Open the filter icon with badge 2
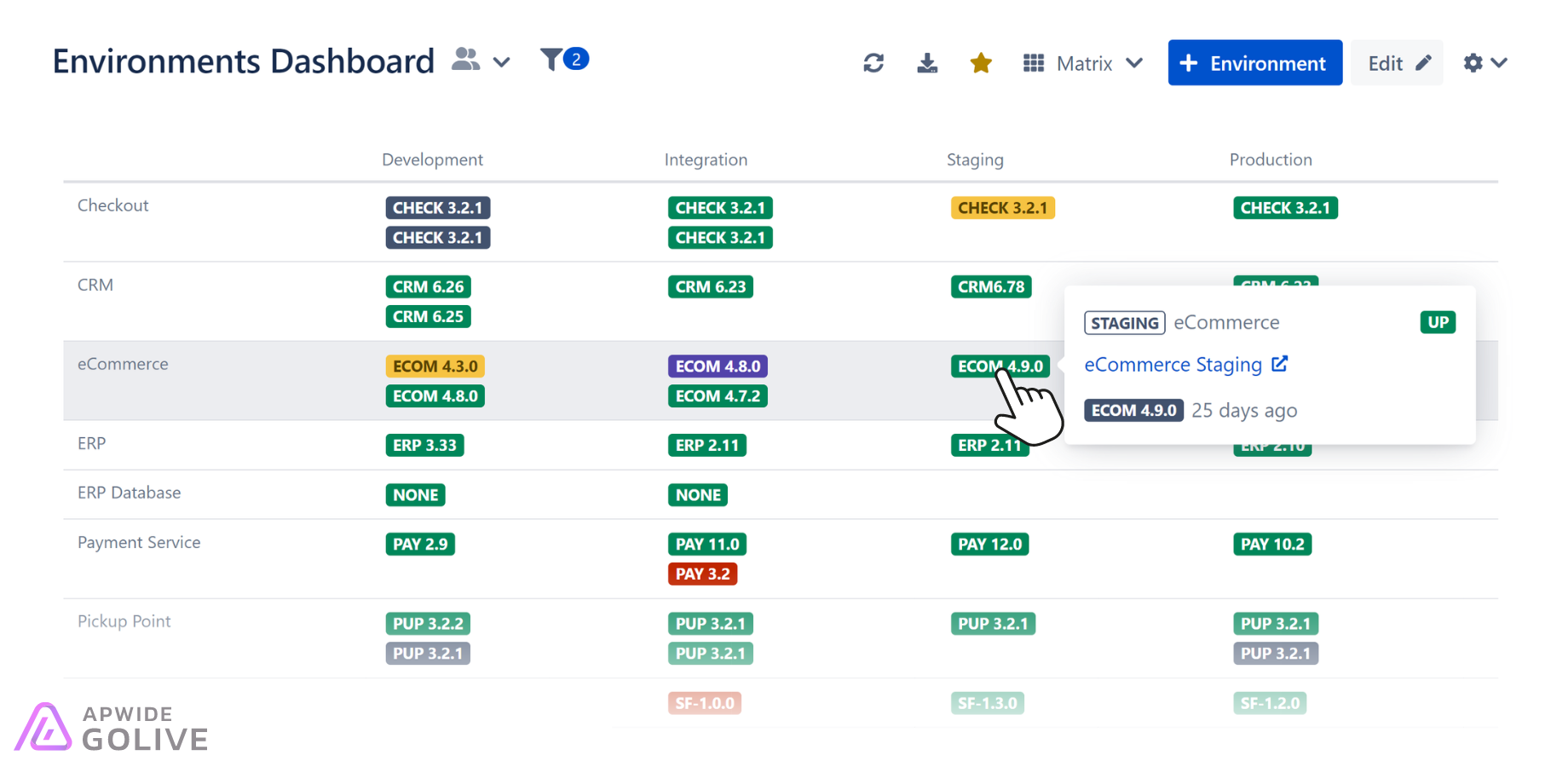 click(555, 59)
